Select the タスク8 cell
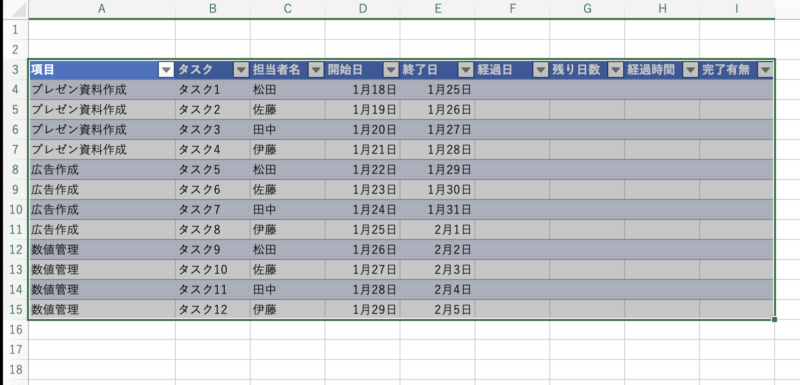This screenshot has height=385, width=800. 213,229
